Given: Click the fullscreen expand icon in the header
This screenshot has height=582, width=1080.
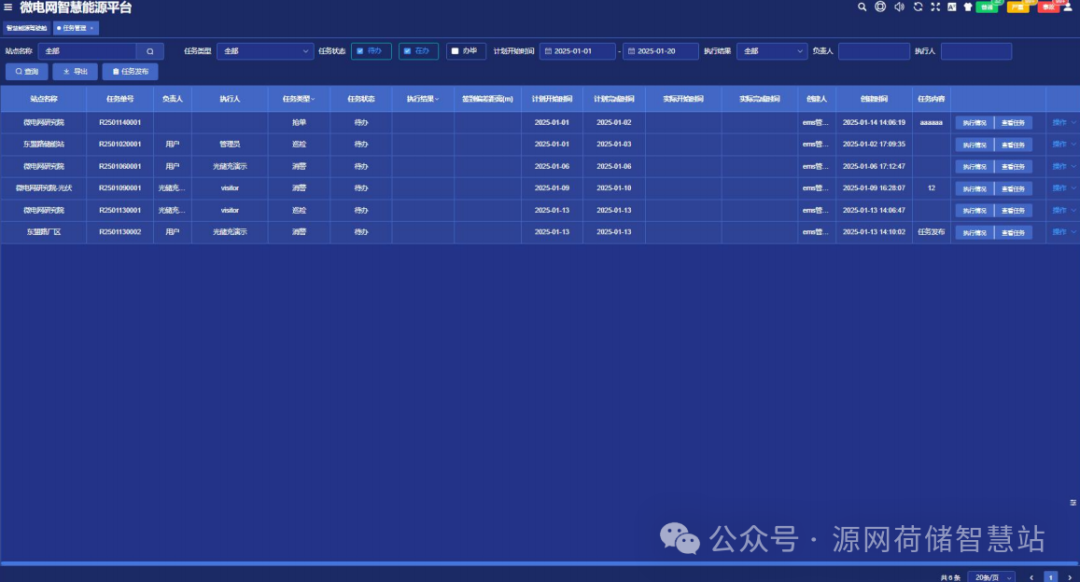Looking at the screenshot, I should coord(935,7).
